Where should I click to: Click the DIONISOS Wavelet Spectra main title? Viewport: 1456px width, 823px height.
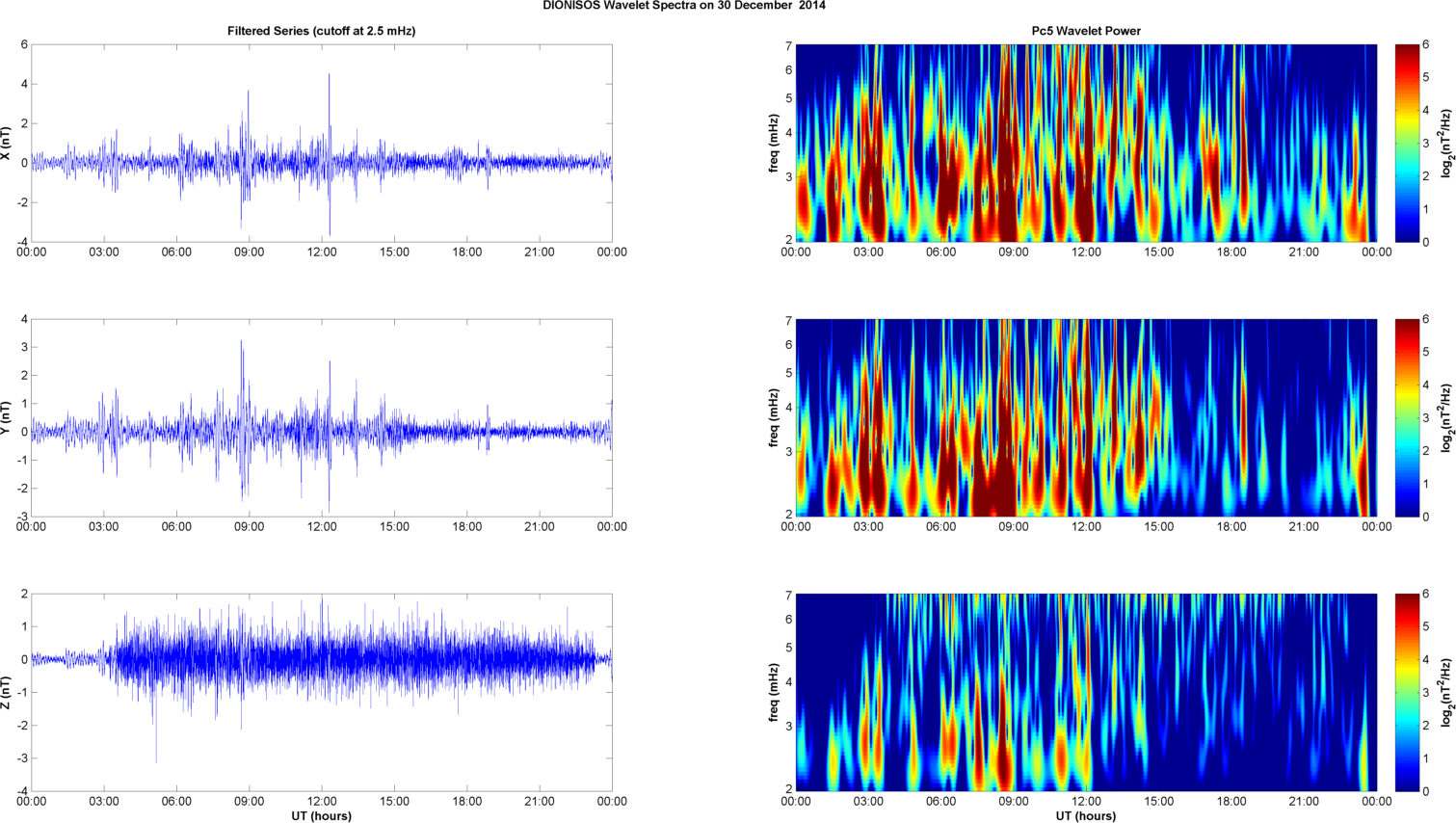tap(684, 6)
